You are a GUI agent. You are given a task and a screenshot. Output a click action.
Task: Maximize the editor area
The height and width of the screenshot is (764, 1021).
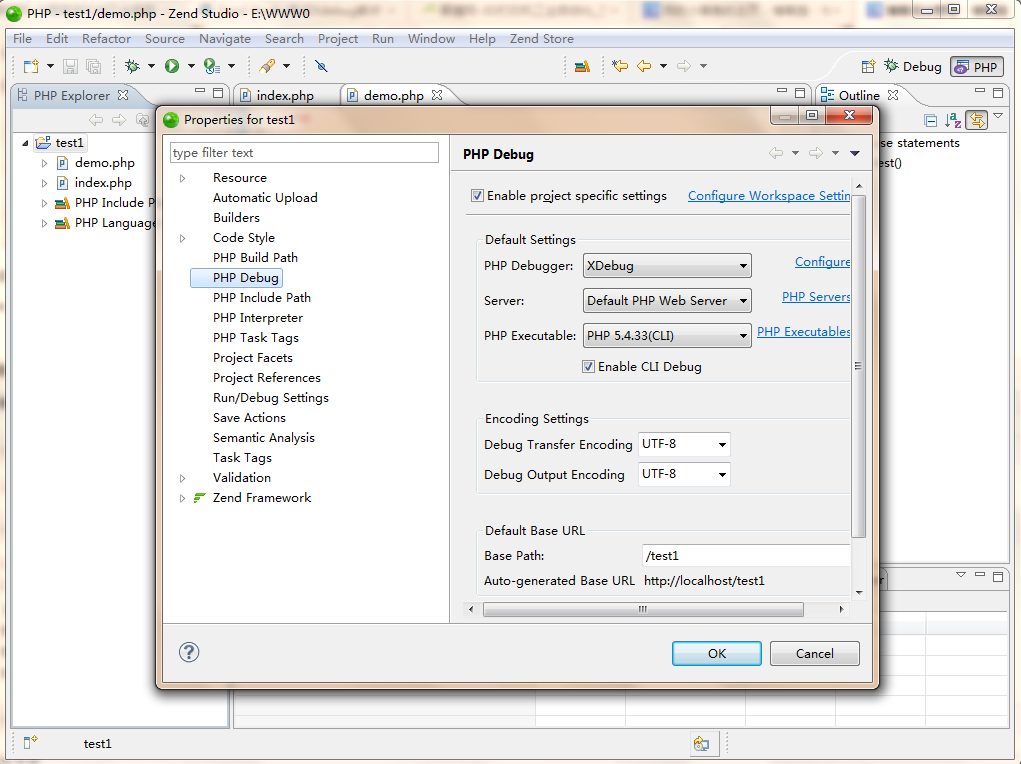point(800,93)
